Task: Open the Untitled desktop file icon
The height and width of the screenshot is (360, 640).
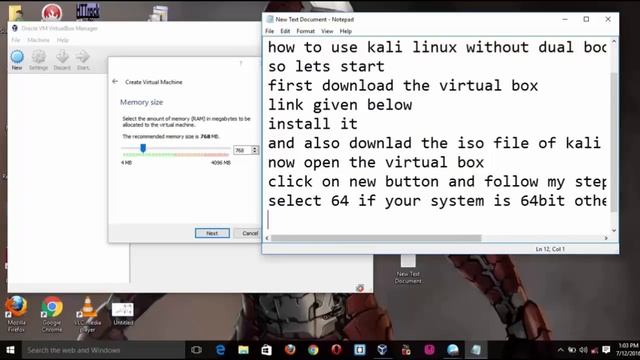Action: (123, 313)
